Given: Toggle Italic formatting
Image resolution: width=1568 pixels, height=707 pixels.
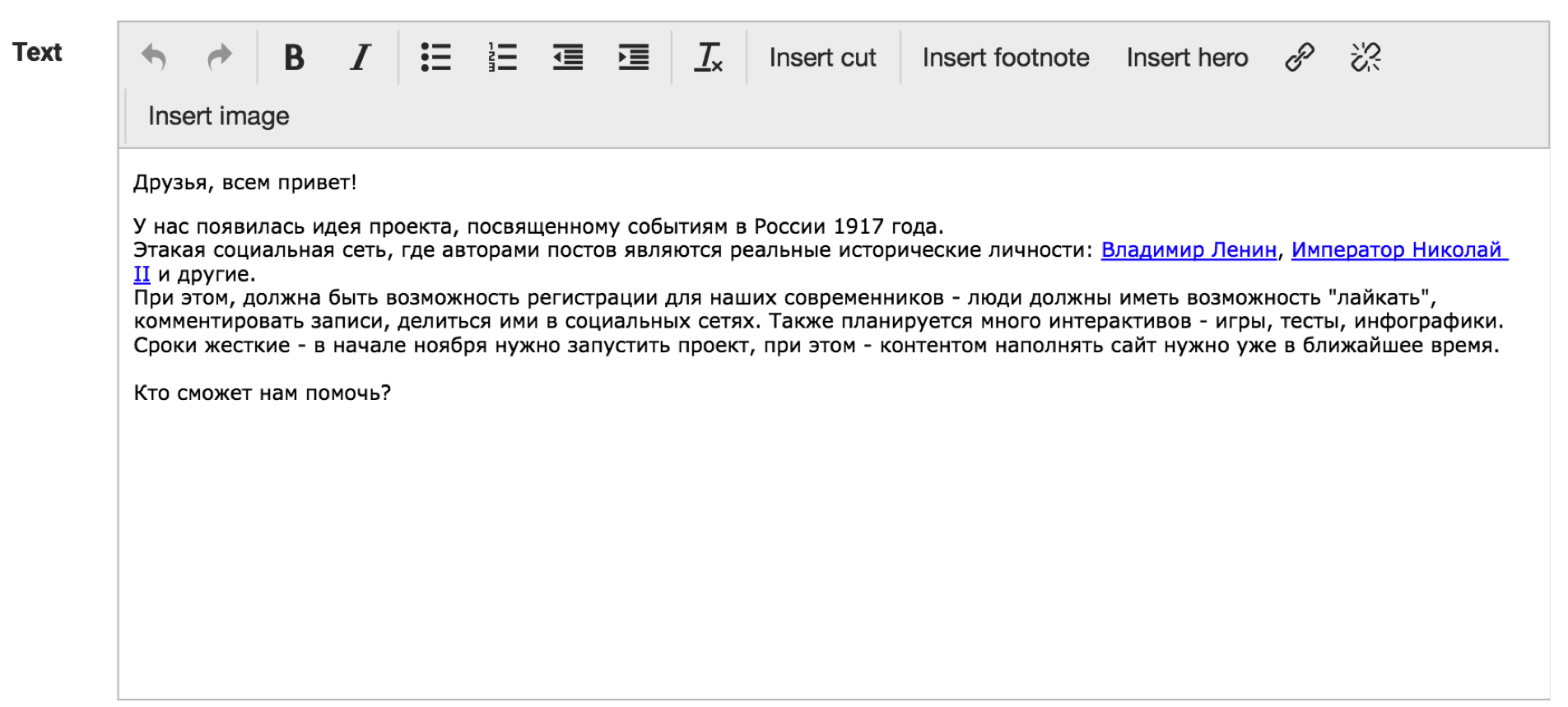Looking at the screenshot, I should coord(360,58).
